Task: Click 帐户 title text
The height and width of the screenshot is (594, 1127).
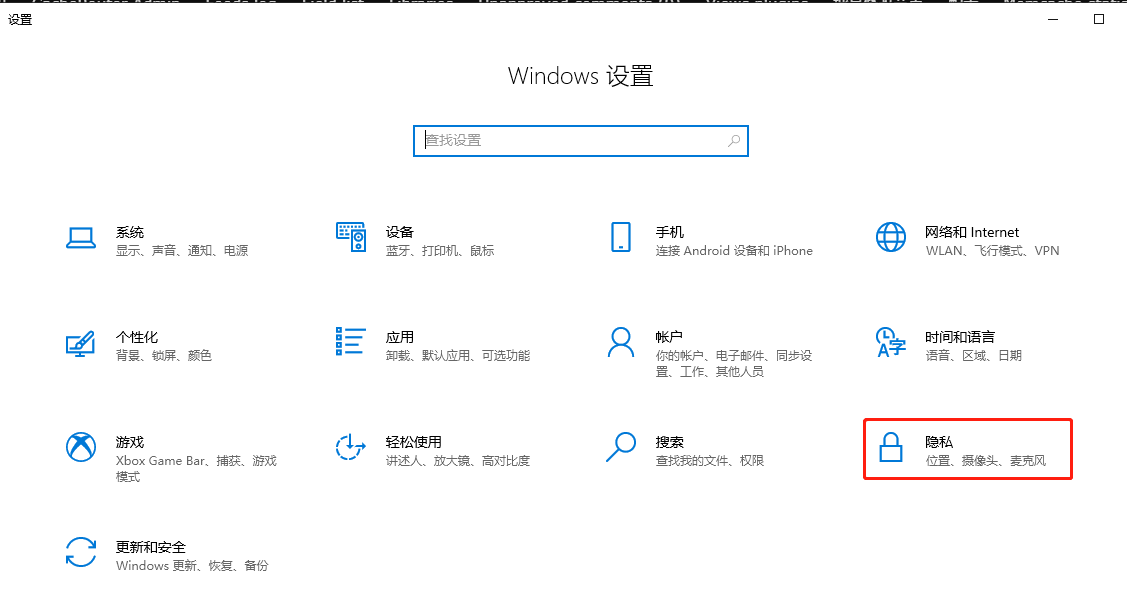Action: pos(669,337)
